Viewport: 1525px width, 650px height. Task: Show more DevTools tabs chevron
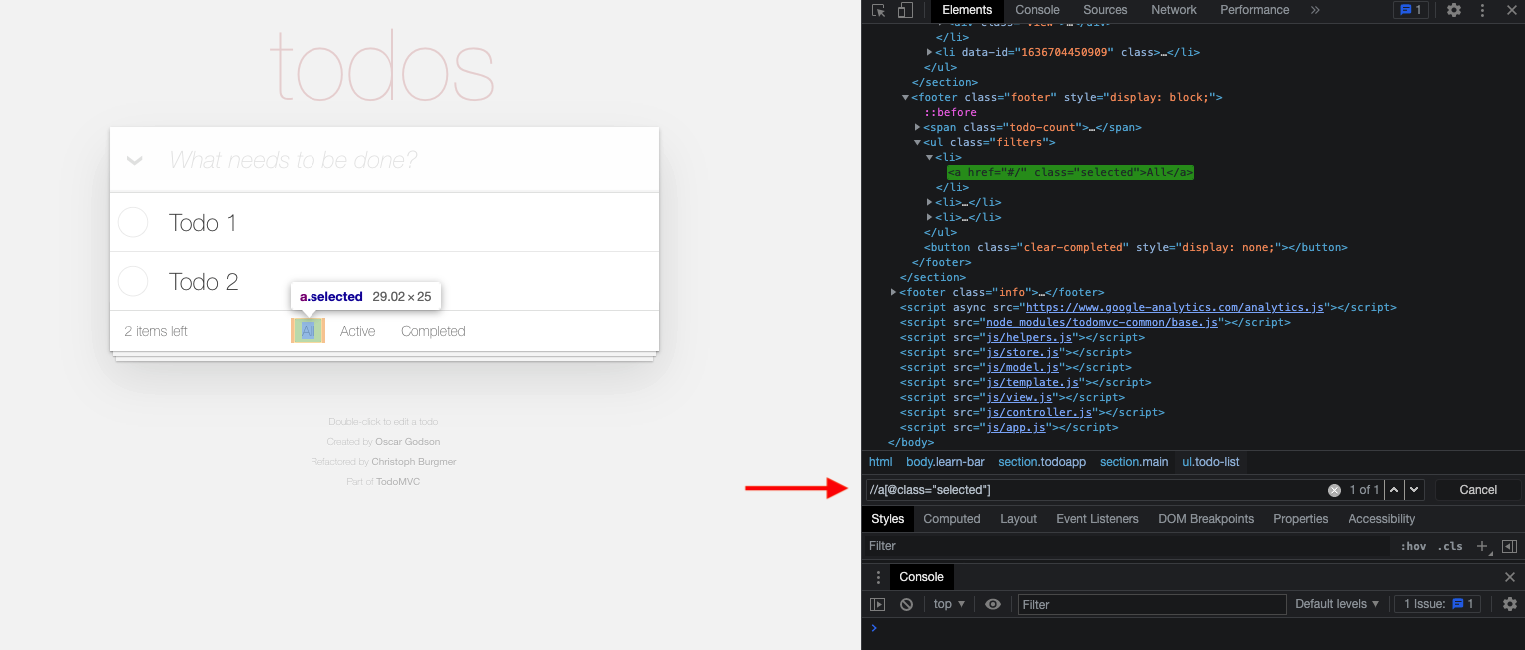tap(1315, 10)
